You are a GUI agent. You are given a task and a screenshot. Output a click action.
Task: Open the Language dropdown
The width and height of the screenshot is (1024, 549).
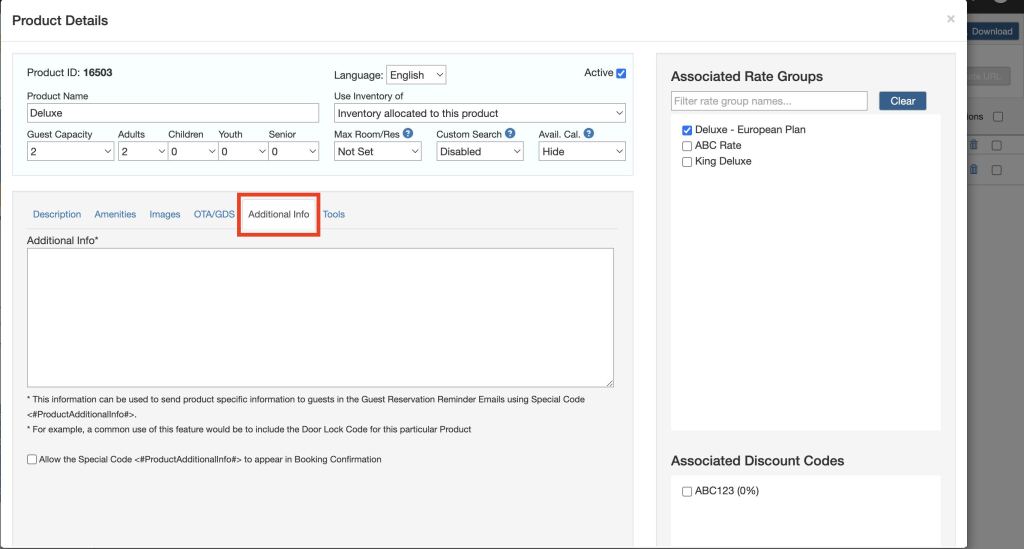click(x=416, y=75)
